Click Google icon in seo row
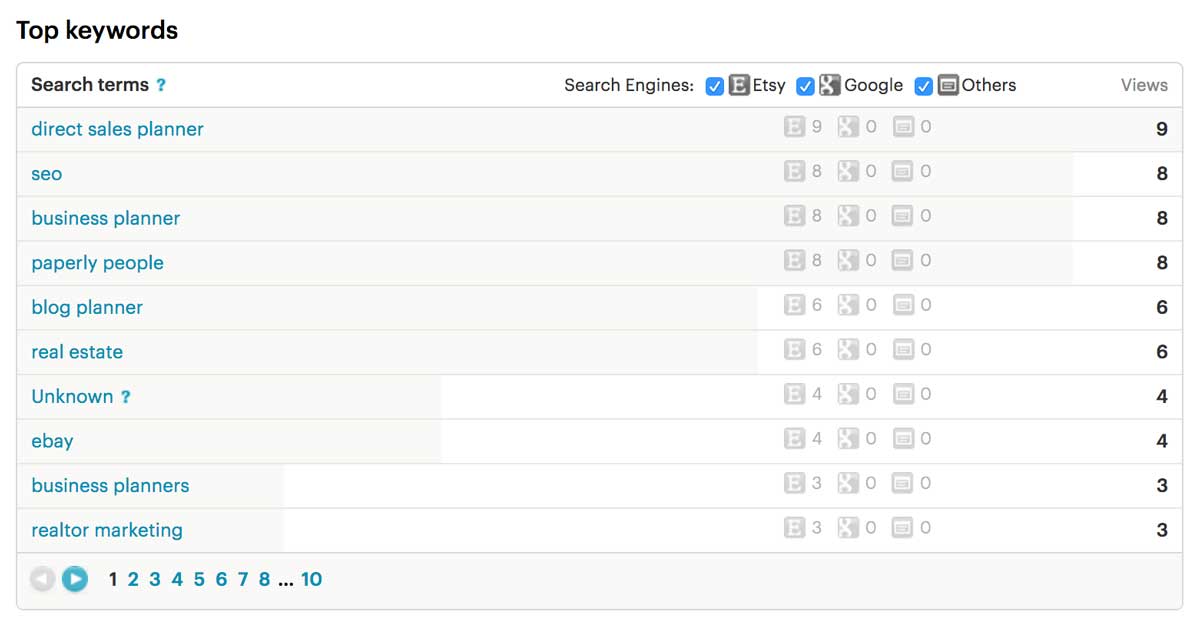Image resolution: width=1200 pixels, height=630 pixels. 848,172
